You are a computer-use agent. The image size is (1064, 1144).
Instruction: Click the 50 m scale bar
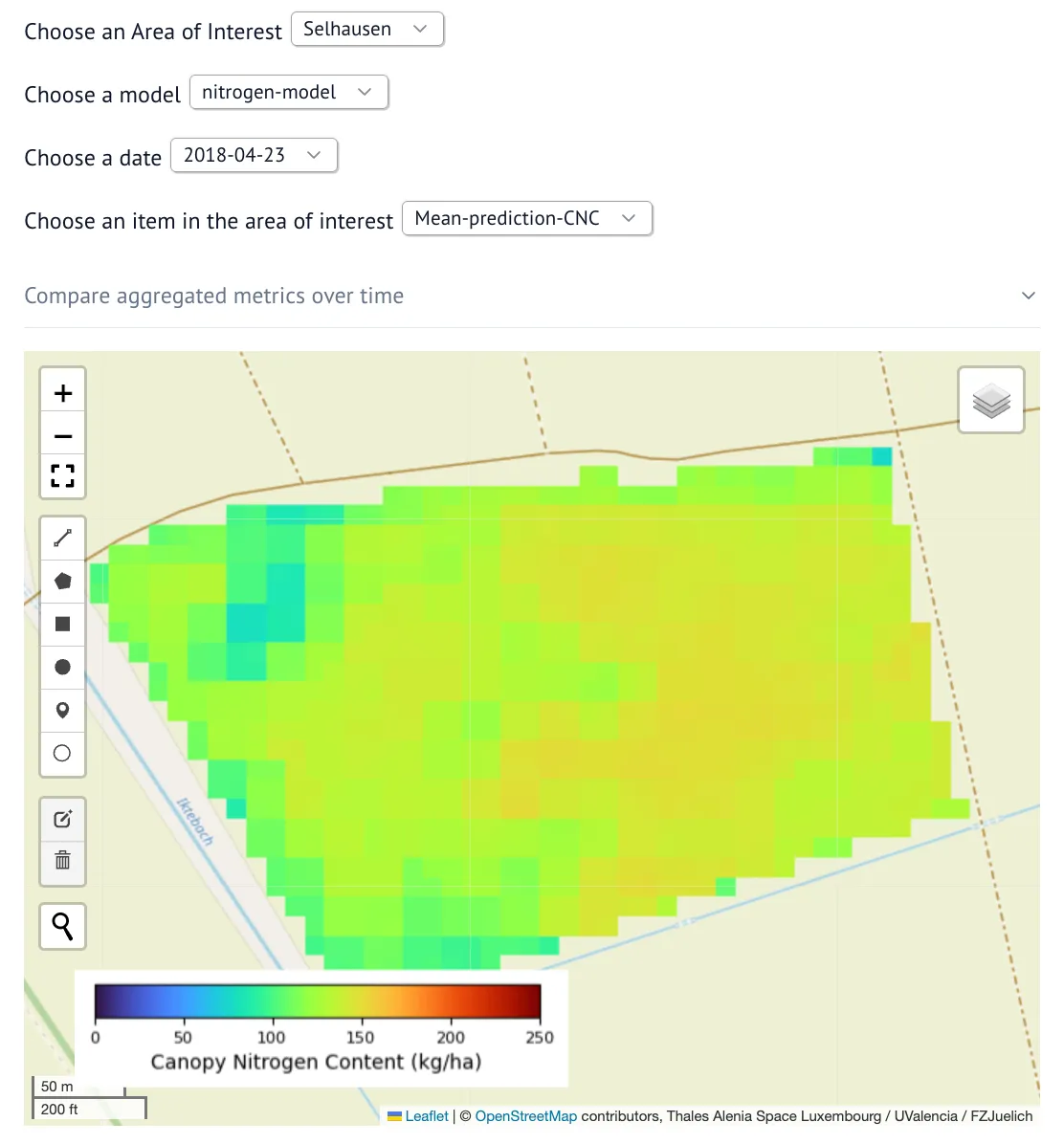coord(78,1087)
